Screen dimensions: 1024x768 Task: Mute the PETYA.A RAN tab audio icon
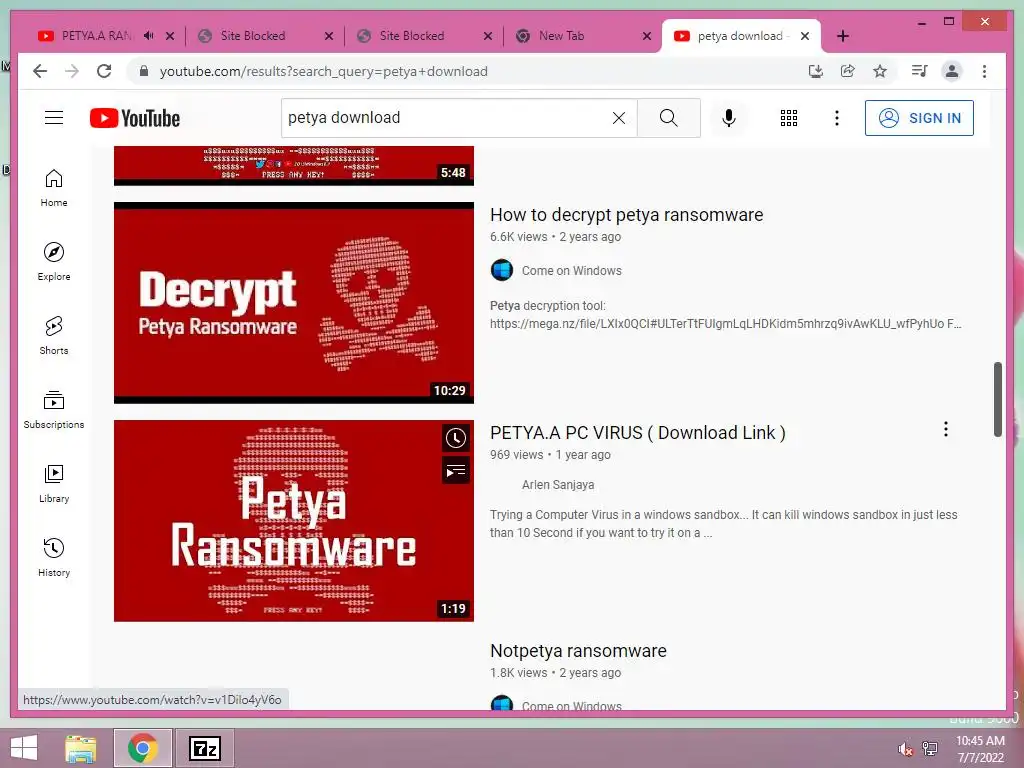tap(148, 36)
